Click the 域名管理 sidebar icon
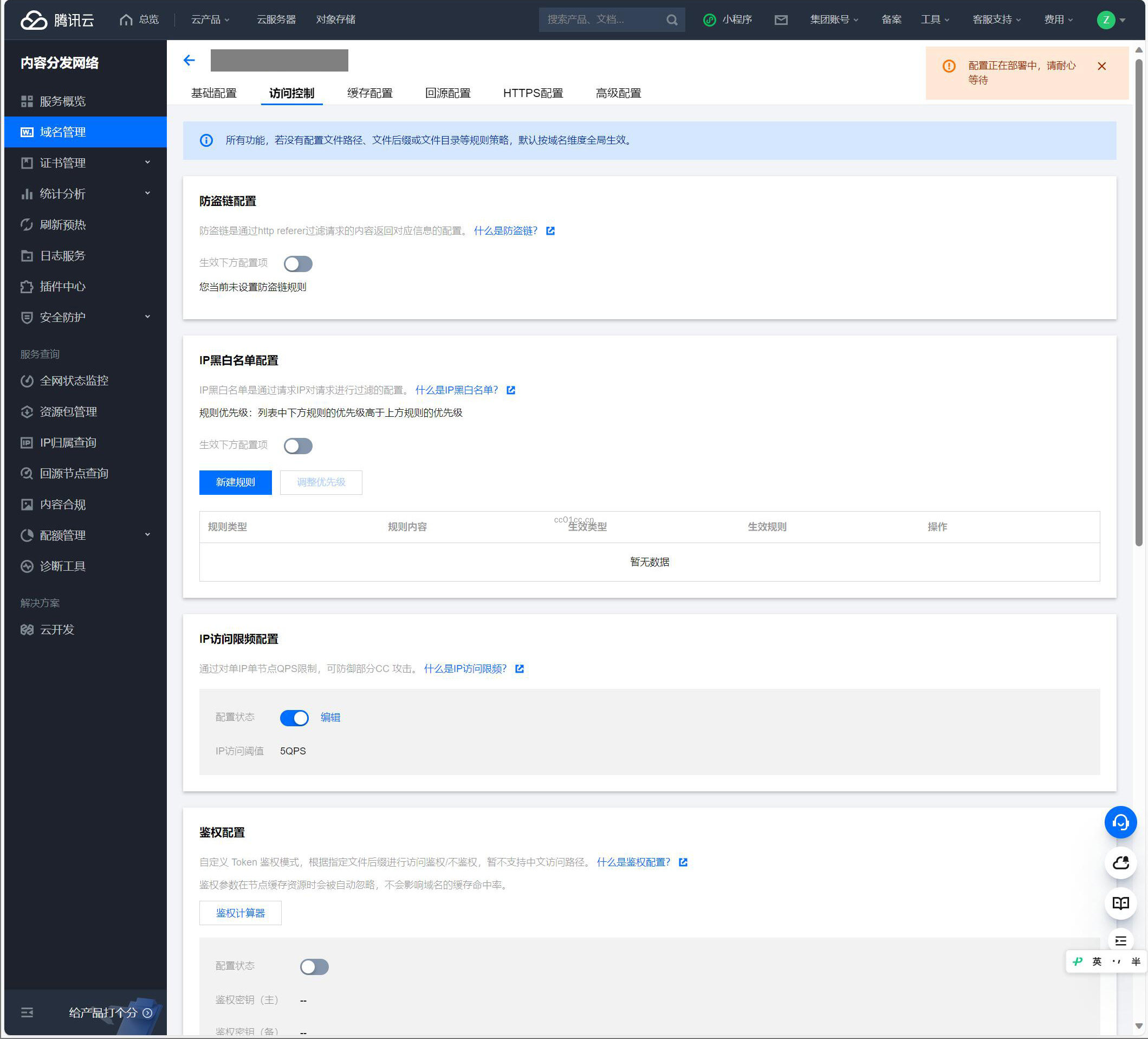The width and height of the screenshot is (1148, 1039). (27, 131)
